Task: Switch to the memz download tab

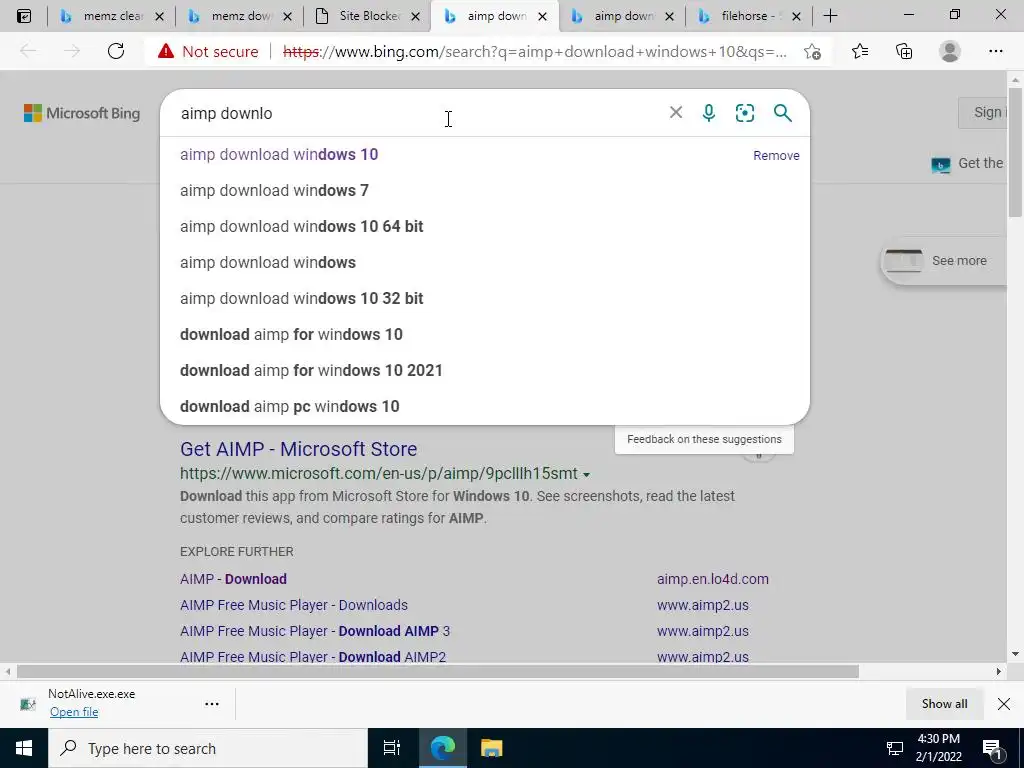Action: tap(238, 16)
